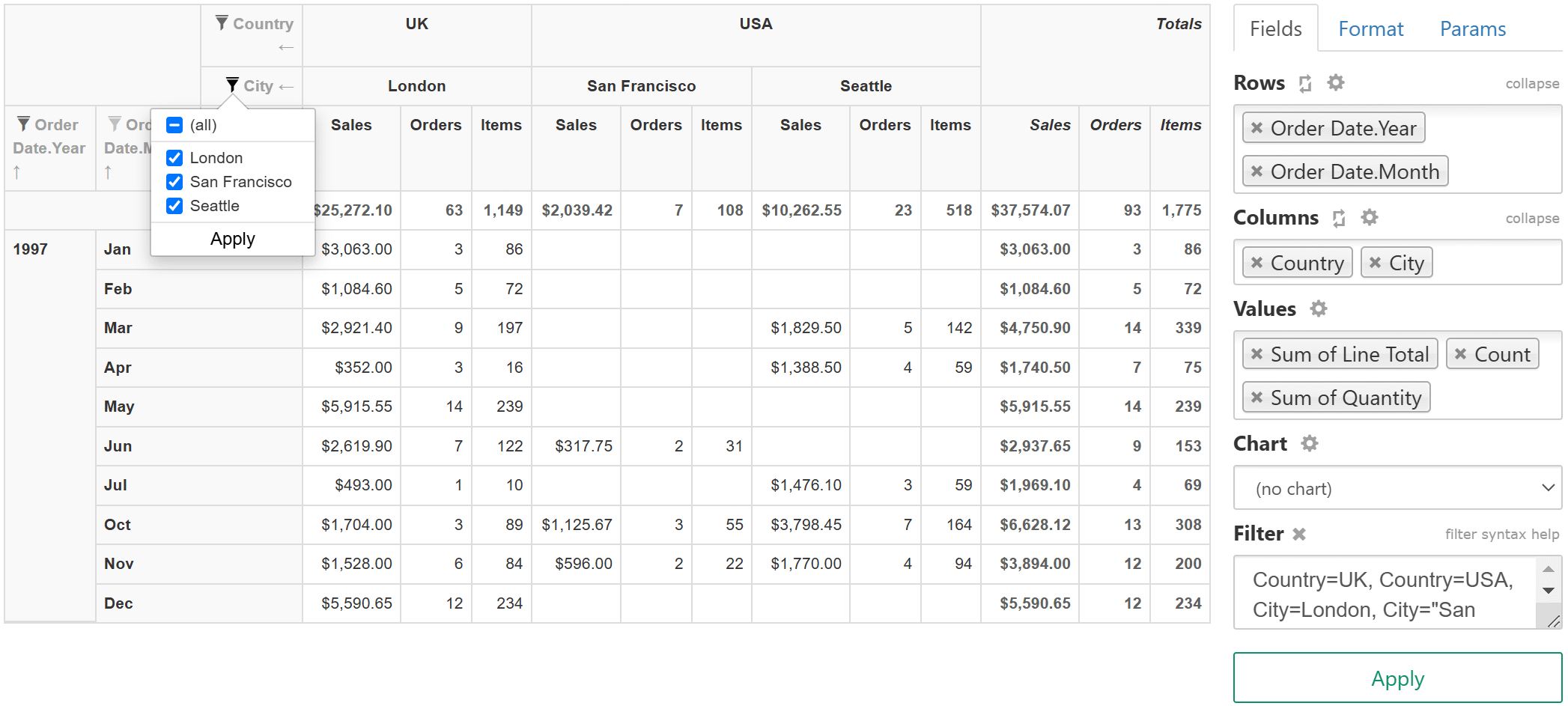Image resolution: width=1568 pixels, height=706 pixels.
Task: Select the Country field chip
Action: click(1298, 263)
